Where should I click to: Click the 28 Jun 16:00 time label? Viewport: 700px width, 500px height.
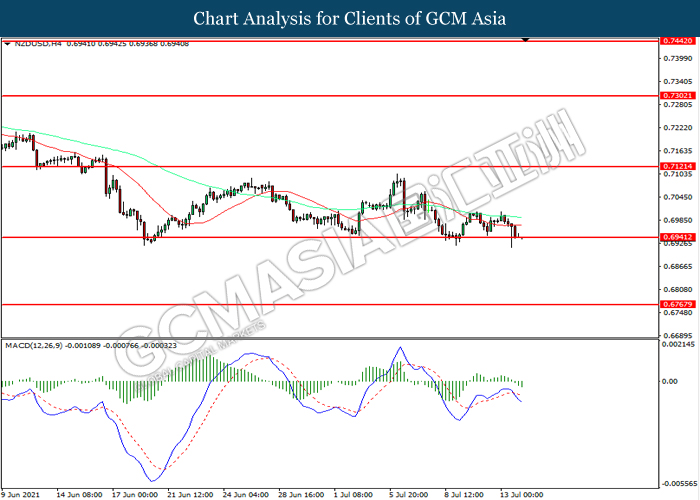(301, 495)
